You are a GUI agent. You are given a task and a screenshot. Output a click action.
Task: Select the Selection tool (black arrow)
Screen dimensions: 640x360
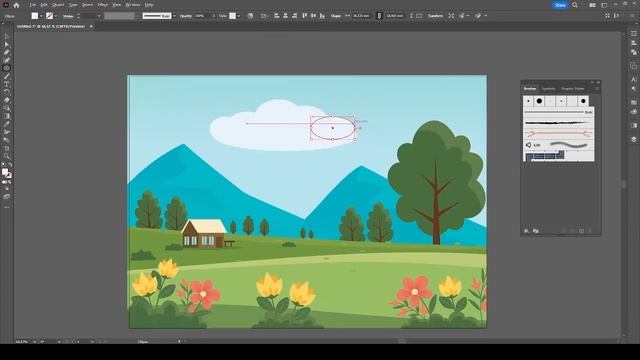[7, 37]
